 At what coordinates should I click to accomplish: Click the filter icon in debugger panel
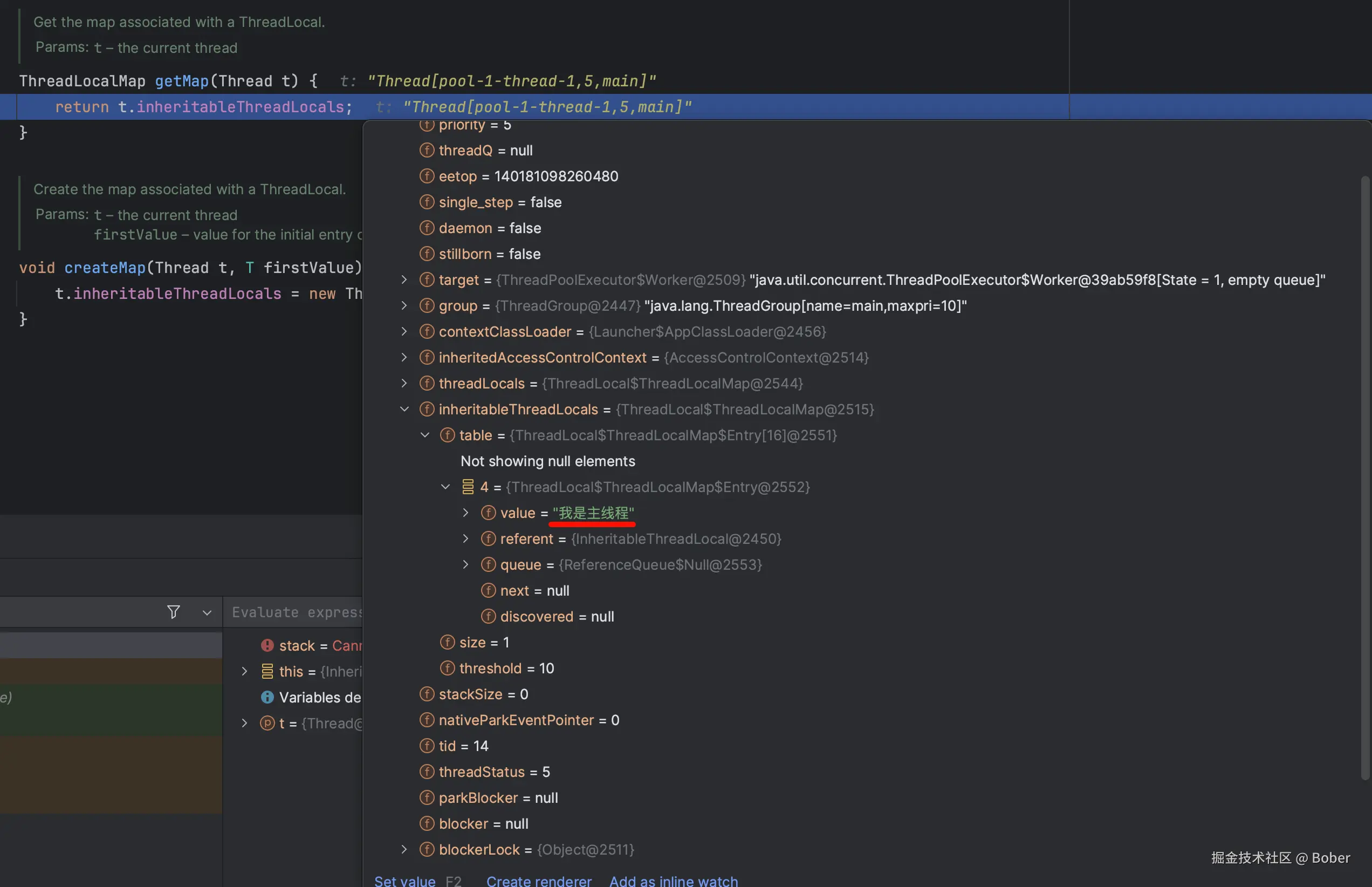(173, 612)
